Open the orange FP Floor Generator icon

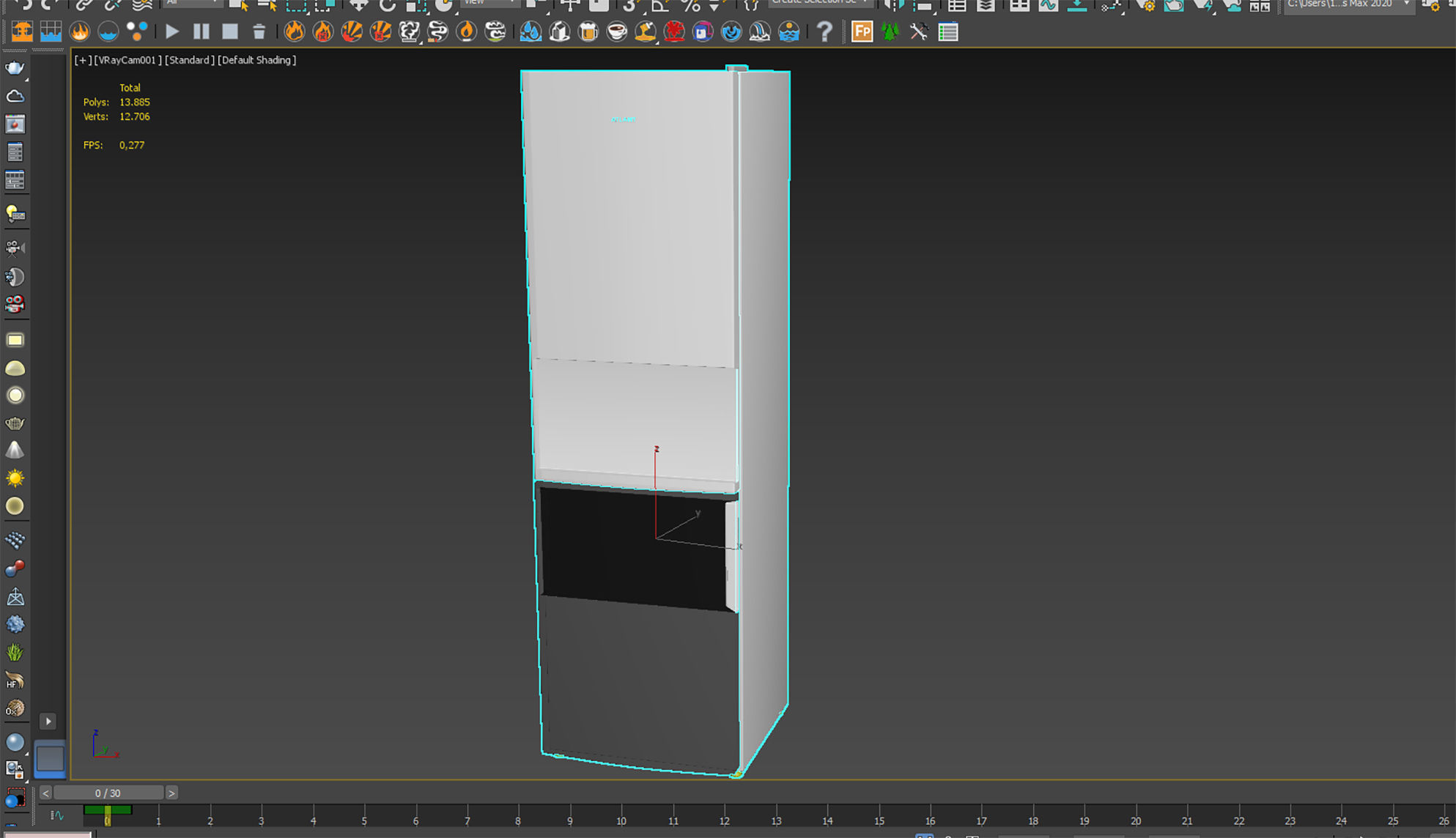point(862,31)
